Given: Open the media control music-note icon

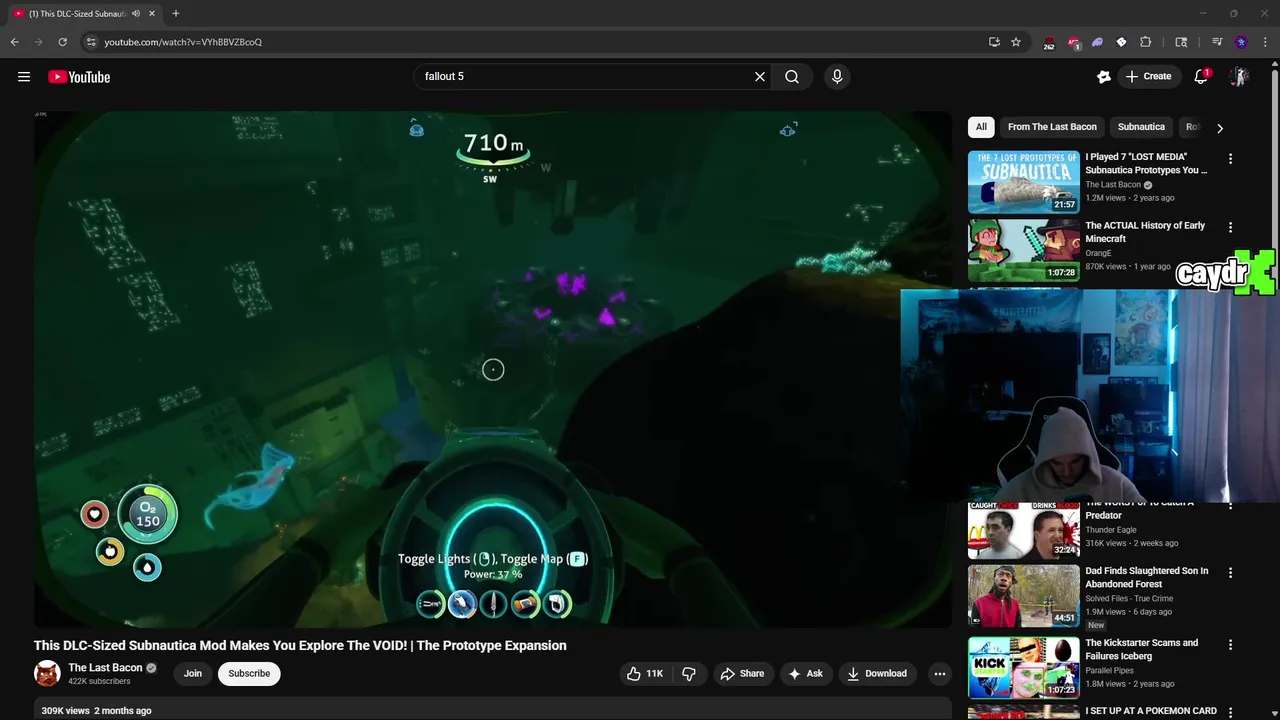Looking at the screenshot, I should (1217, 42).
